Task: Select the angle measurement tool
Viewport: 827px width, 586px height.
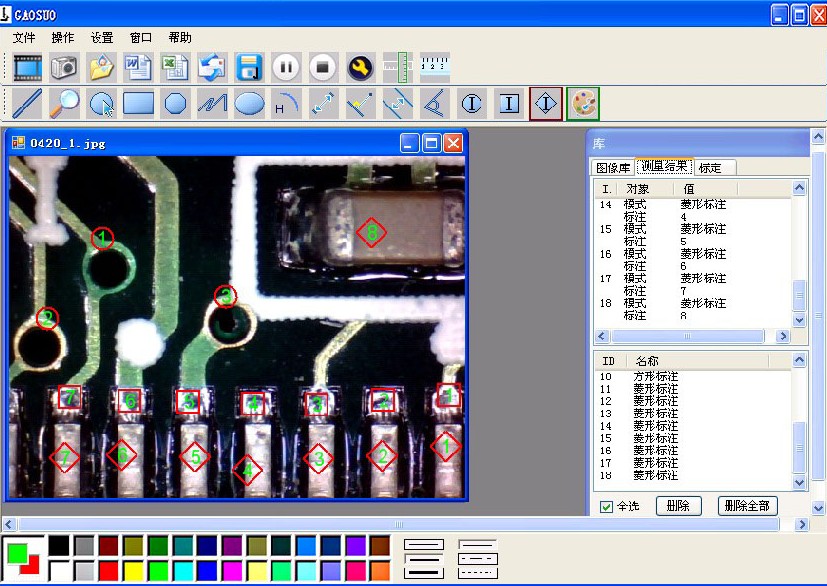Action: [x=435, y=103]
